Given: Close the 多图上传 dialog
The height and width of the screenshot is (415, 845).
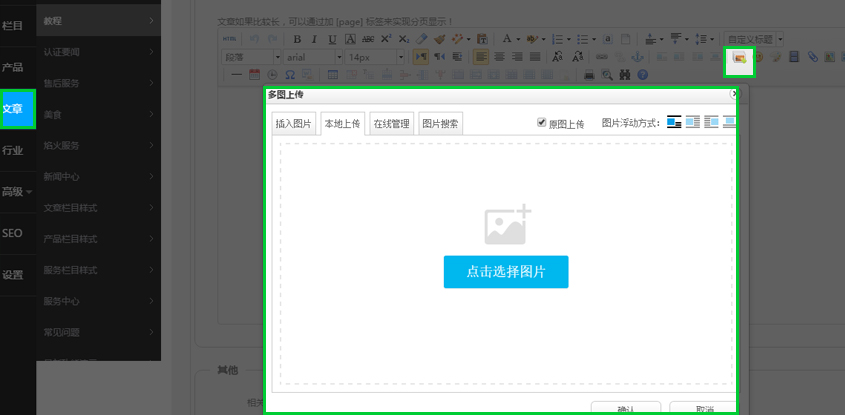Looking at the screenshot, I should pos(733,94).
